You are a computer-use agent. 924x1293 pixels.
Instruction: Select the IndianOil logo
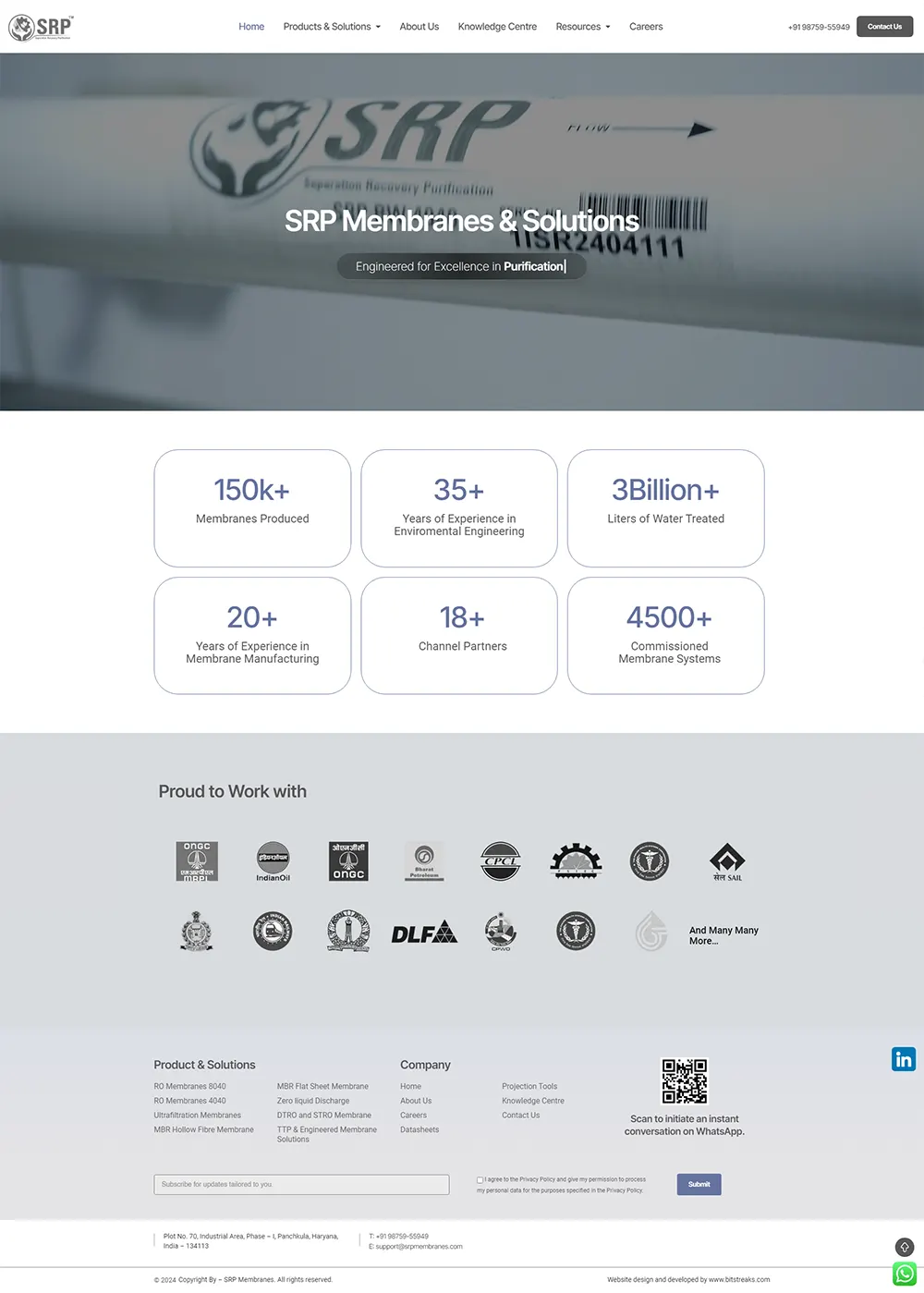pyautogui.click(x=273, y=860)
